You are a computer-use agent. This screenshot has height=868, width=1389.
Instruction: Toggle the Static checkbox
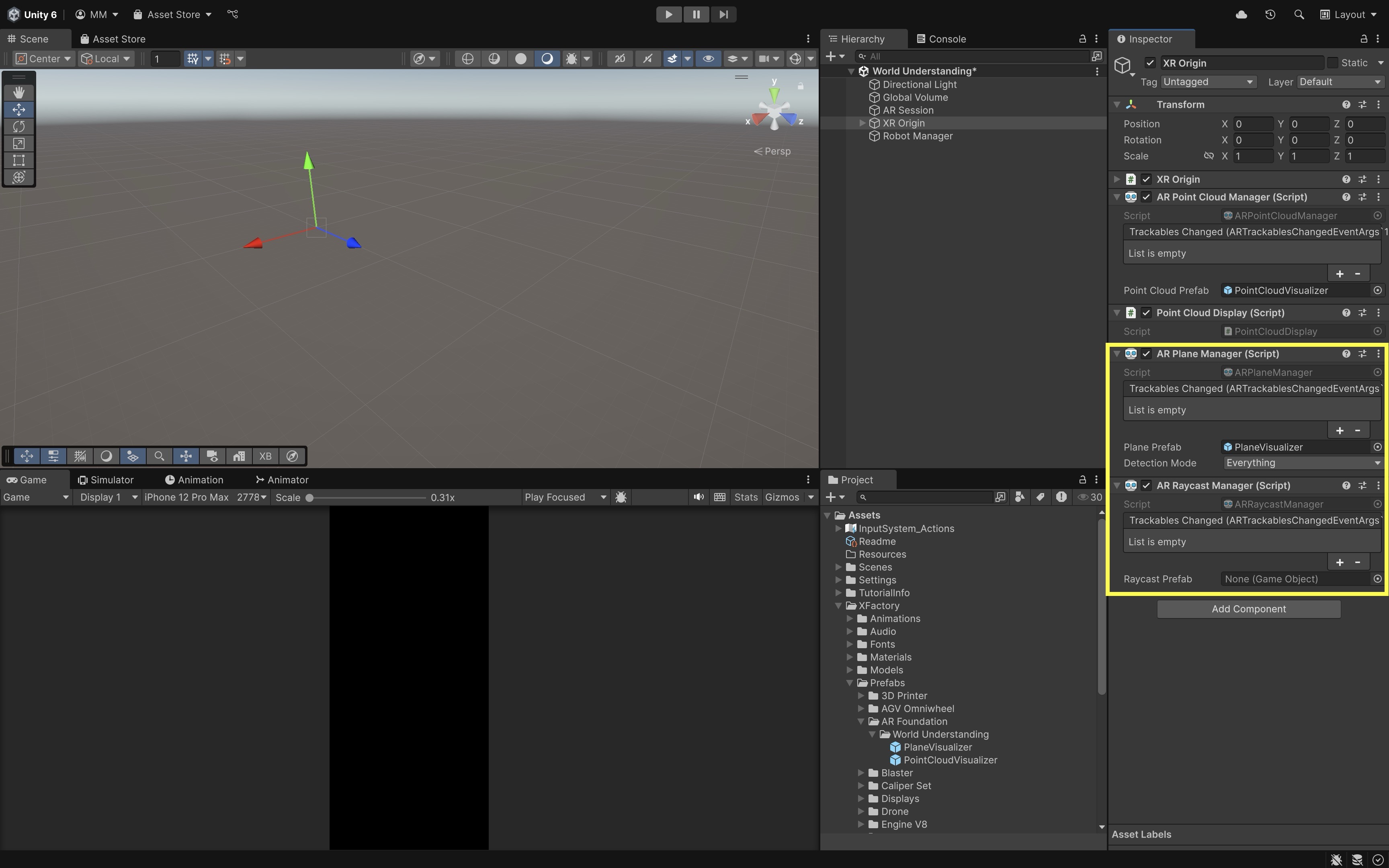pyautogui.click(x=1333, y=63)
